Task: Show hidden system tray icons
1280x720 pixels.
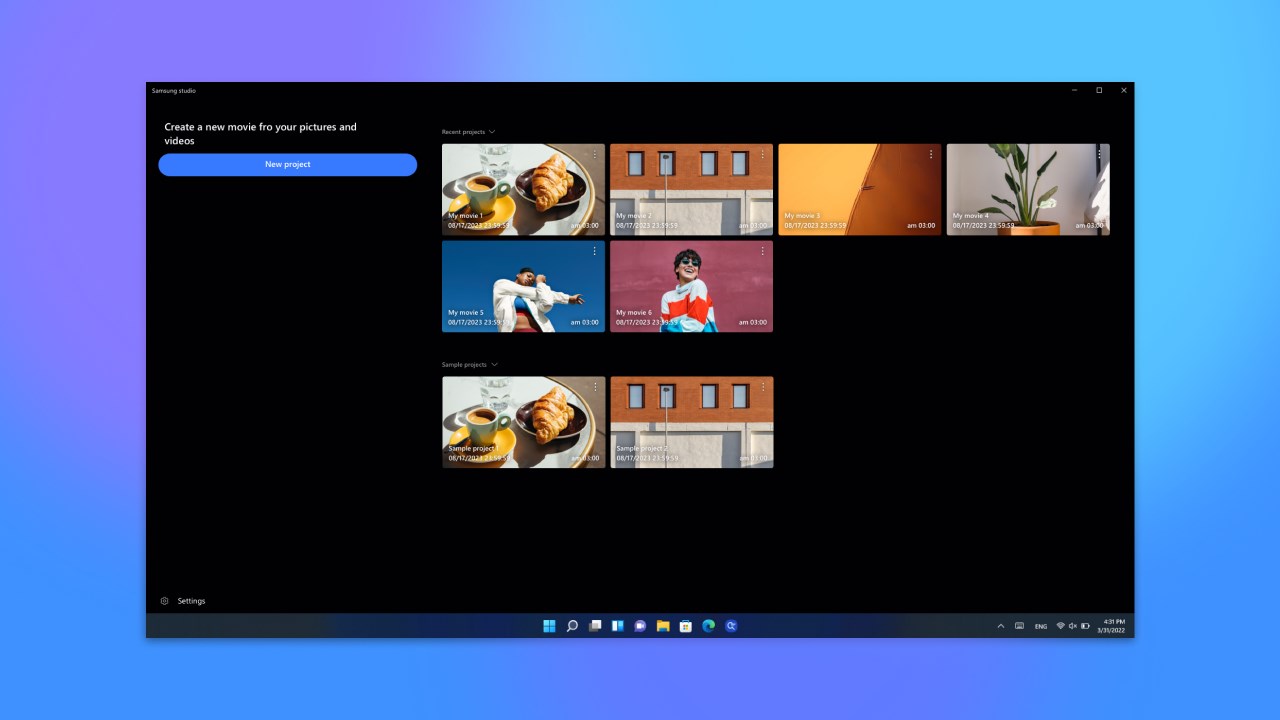Action: (1001, 626)
